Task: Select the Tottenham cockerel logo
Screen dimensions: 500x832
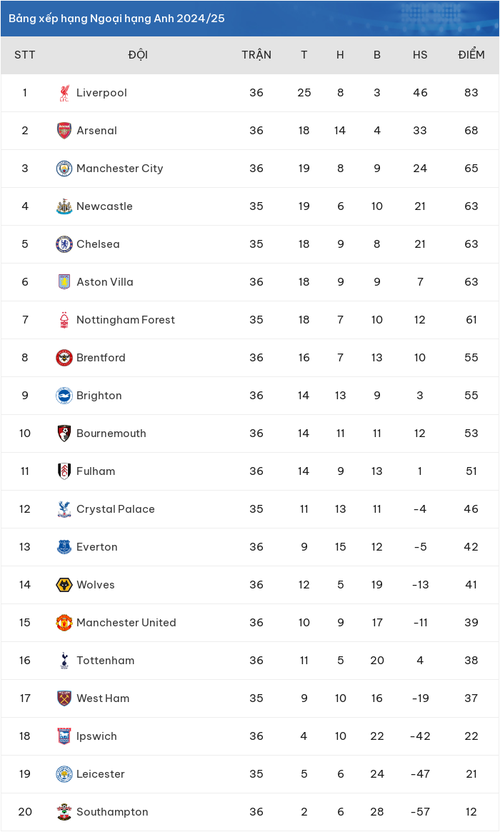Action: tap(64, 661)
